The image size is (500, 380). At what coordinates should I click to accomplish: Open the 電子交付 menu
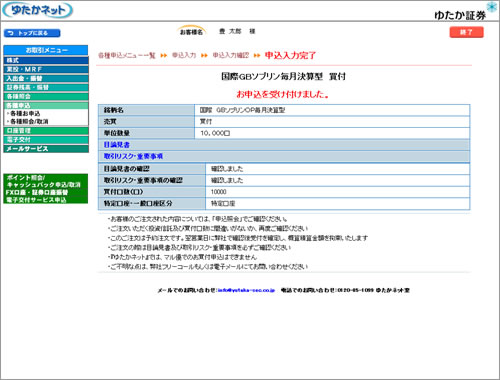(46, 140)
